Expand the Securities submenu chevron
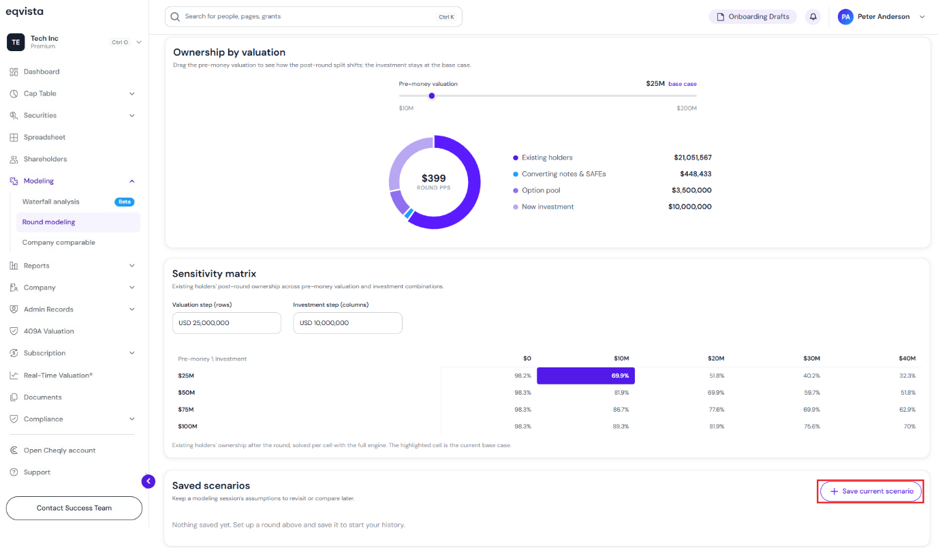The image size is (938, 548). [132, 115]
